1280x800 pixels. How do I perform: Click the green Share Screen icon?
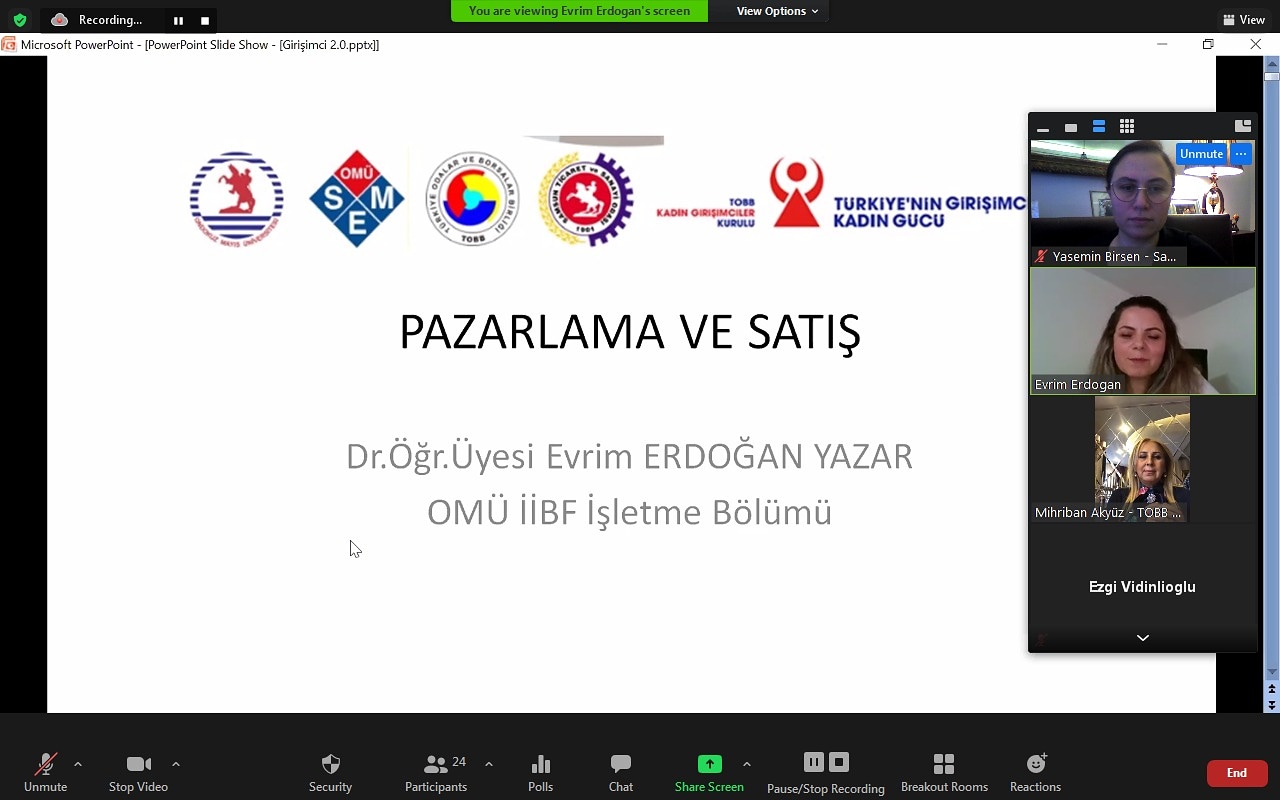(709, 764)
